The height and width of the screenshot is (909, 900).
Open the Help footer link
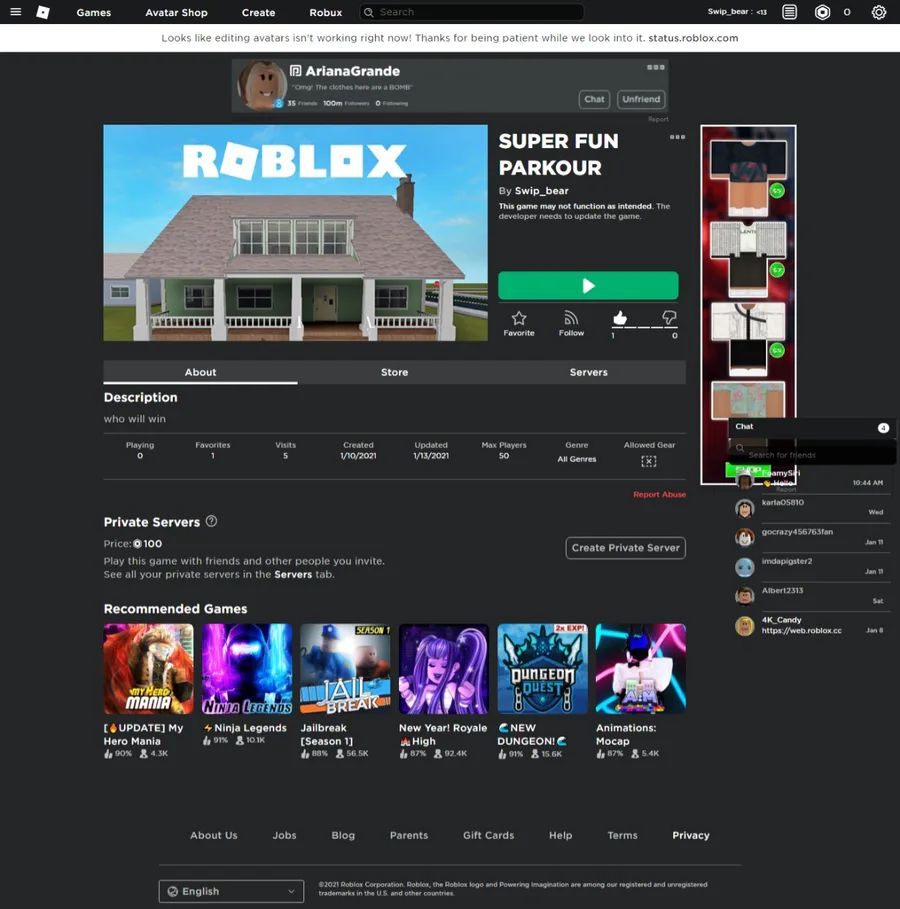coord(560,835)
